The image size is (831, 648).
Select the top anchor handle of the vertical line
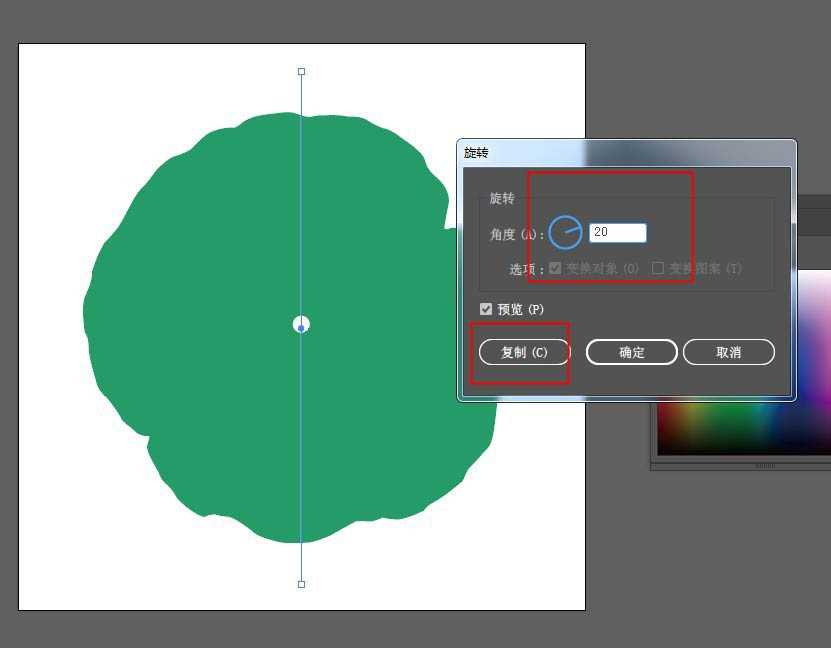click(x=301, y=72)
